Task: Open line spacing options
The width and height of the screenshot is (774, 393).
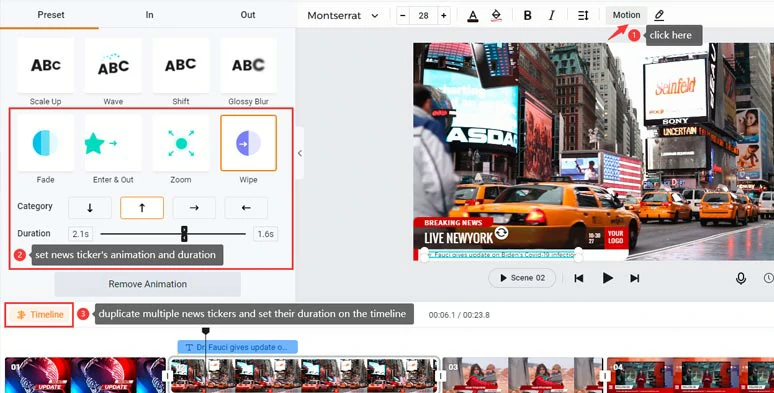Action: (x=583, y=16)
